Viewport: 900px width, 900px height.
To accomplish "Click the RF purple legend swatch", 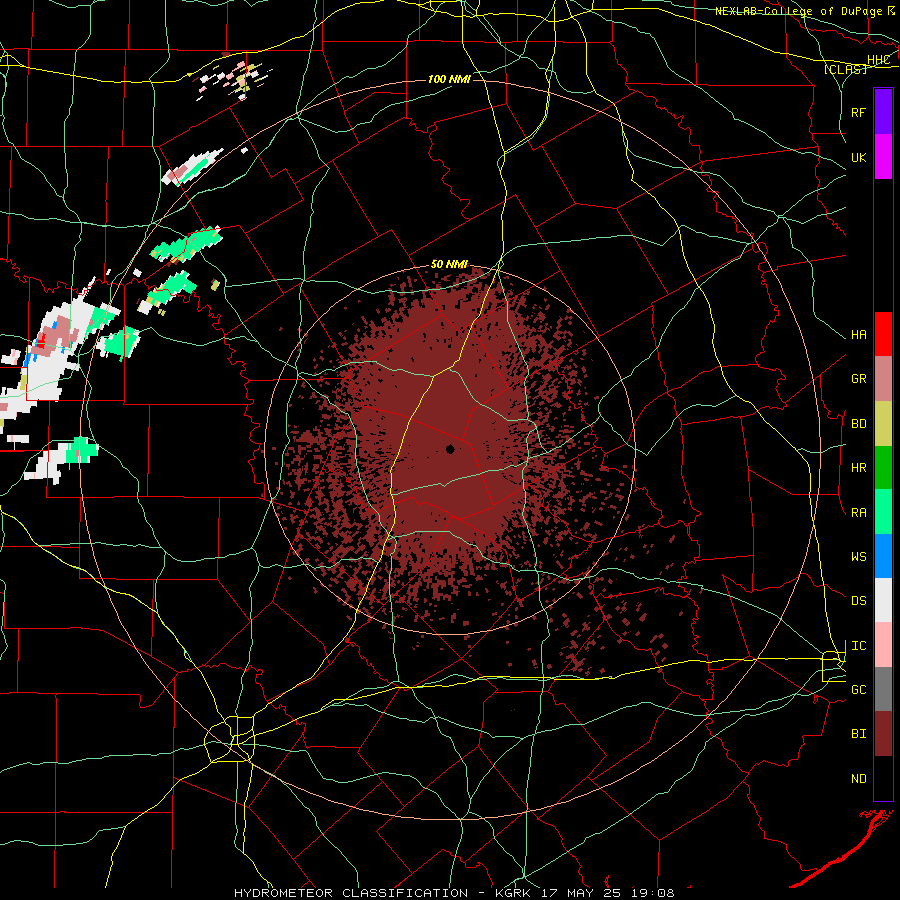I will pos(883,112).
